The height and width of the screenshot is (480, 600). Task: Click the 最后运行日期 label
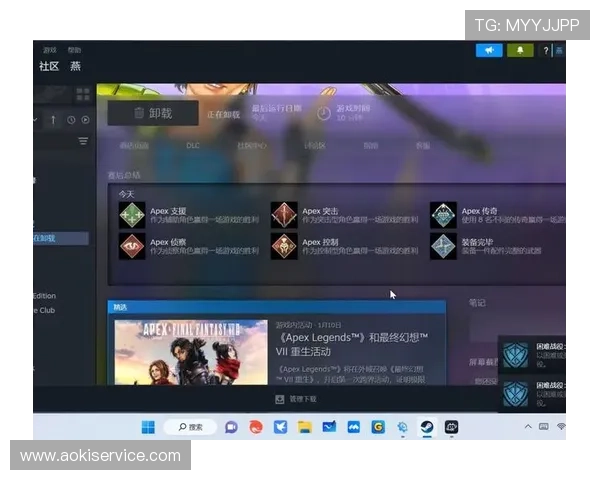pyautogui.click(x=277, y=108)
